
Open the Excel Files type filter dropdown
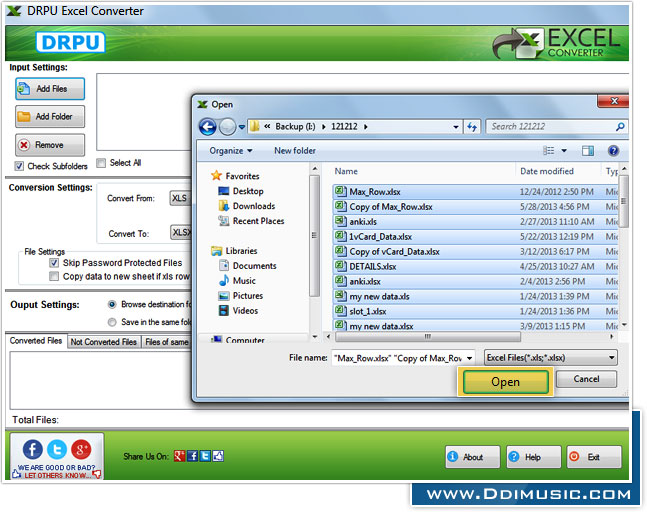(550, 358)
